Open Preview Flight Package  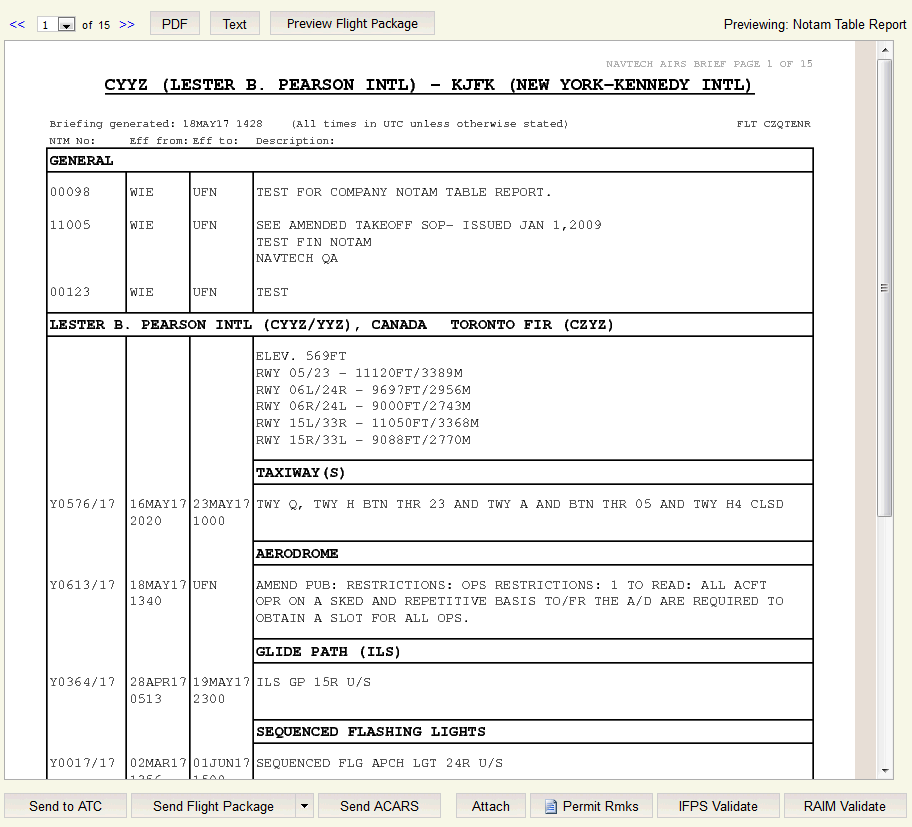(352, 23)
